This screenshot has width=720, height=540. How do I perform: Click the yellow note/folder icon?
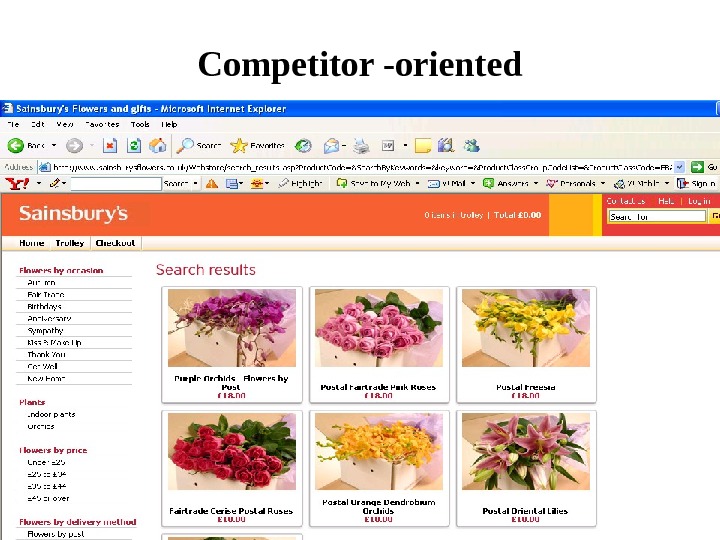click(423, 146)
